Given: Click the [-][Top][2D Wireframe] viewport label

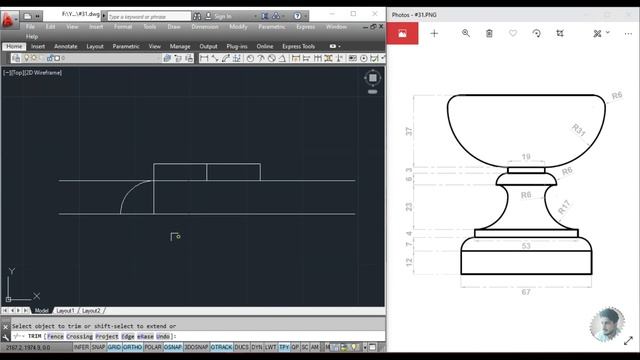Looking at the screenshot, I should (33, 73).
